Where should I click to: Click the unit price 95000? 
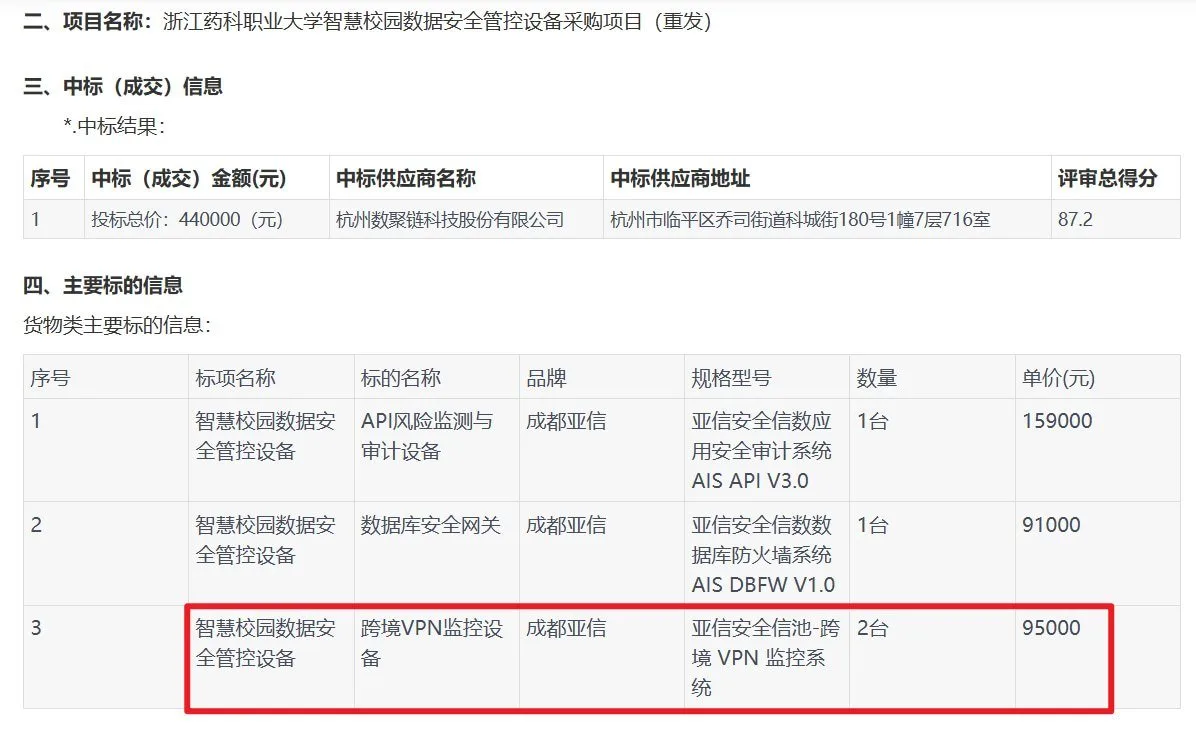pos(1051,628)
